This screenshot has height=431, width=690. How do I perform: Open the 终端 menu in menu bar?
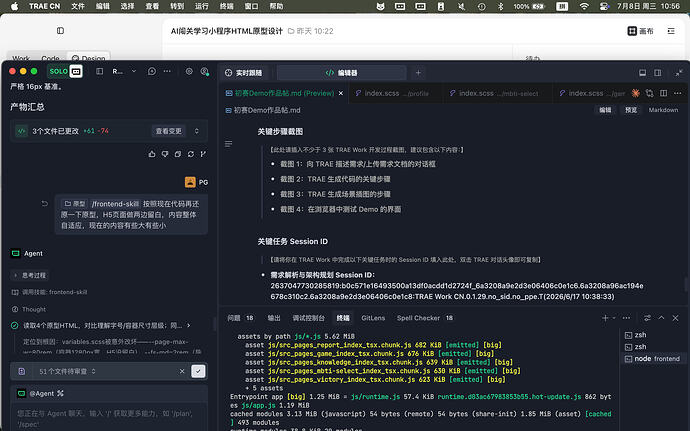(x=227, y=6)
